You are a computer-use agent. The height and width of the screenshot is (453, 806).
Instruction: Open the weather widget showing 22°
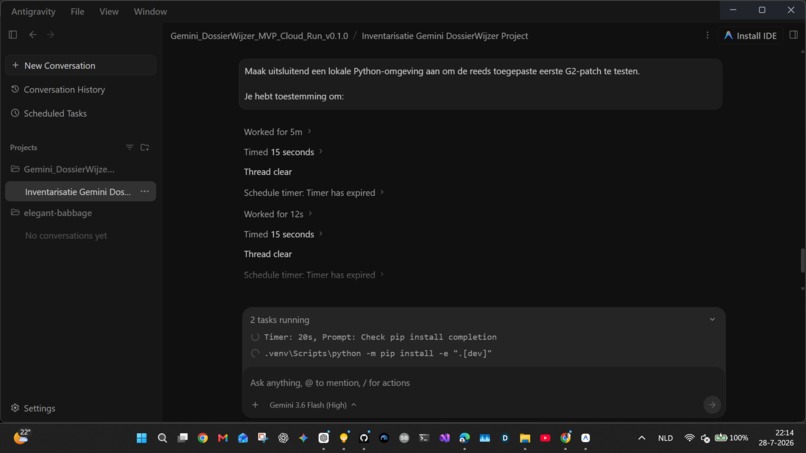(22, 437)
